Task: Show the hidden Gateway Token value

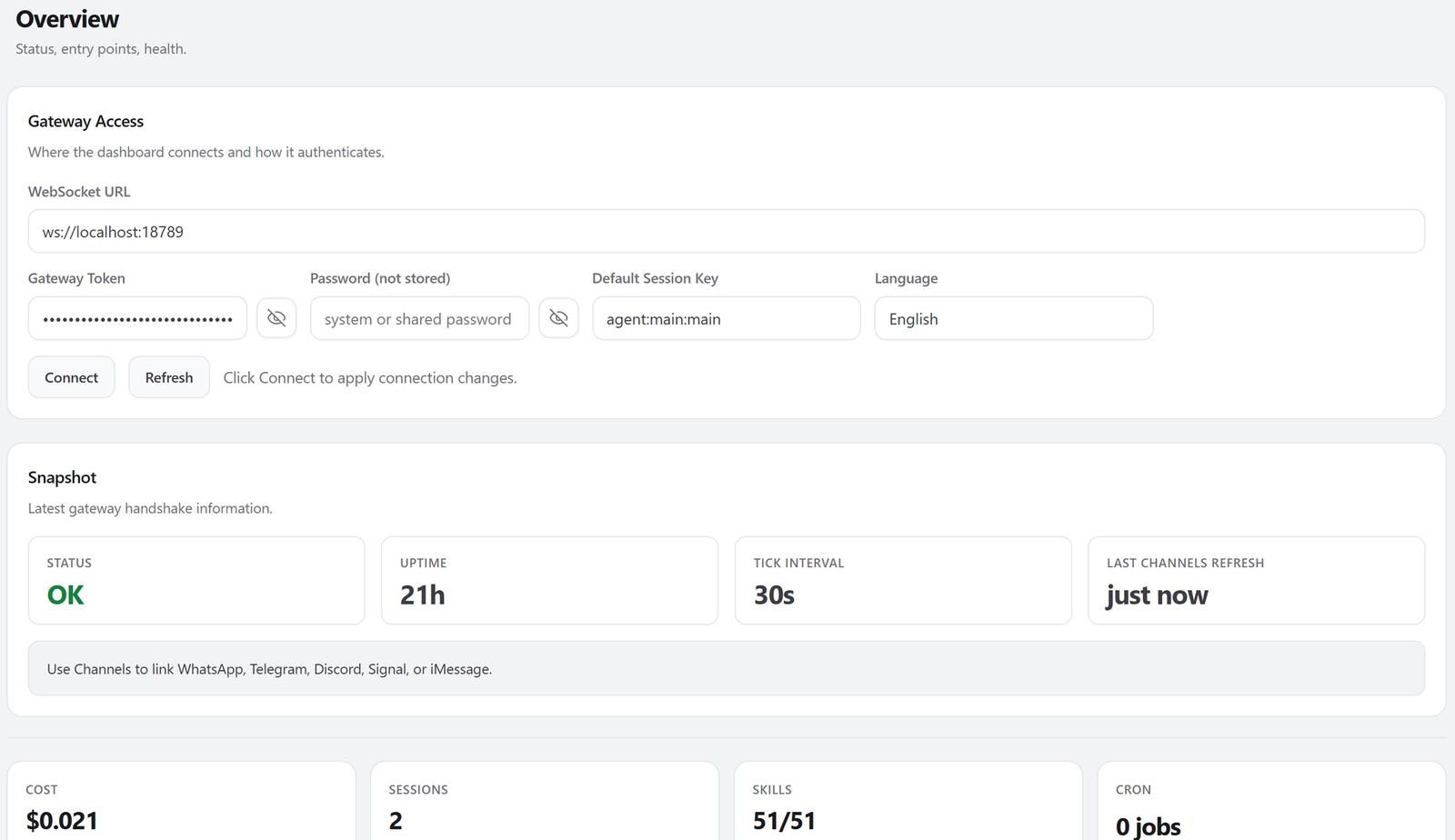Action: 276,318
